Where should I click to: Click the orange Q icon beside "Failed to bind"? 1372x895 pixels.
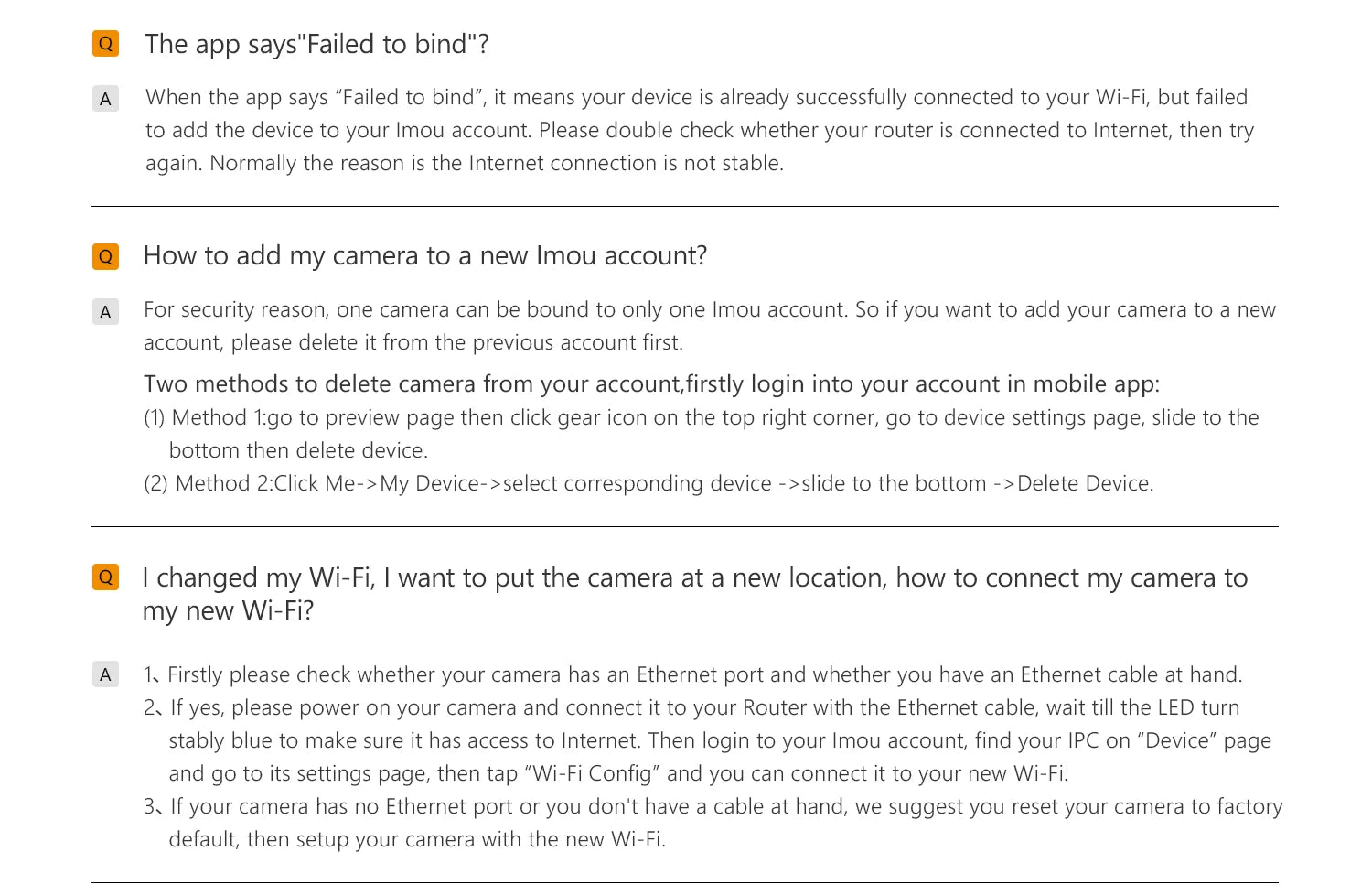(x=105, y=43)
